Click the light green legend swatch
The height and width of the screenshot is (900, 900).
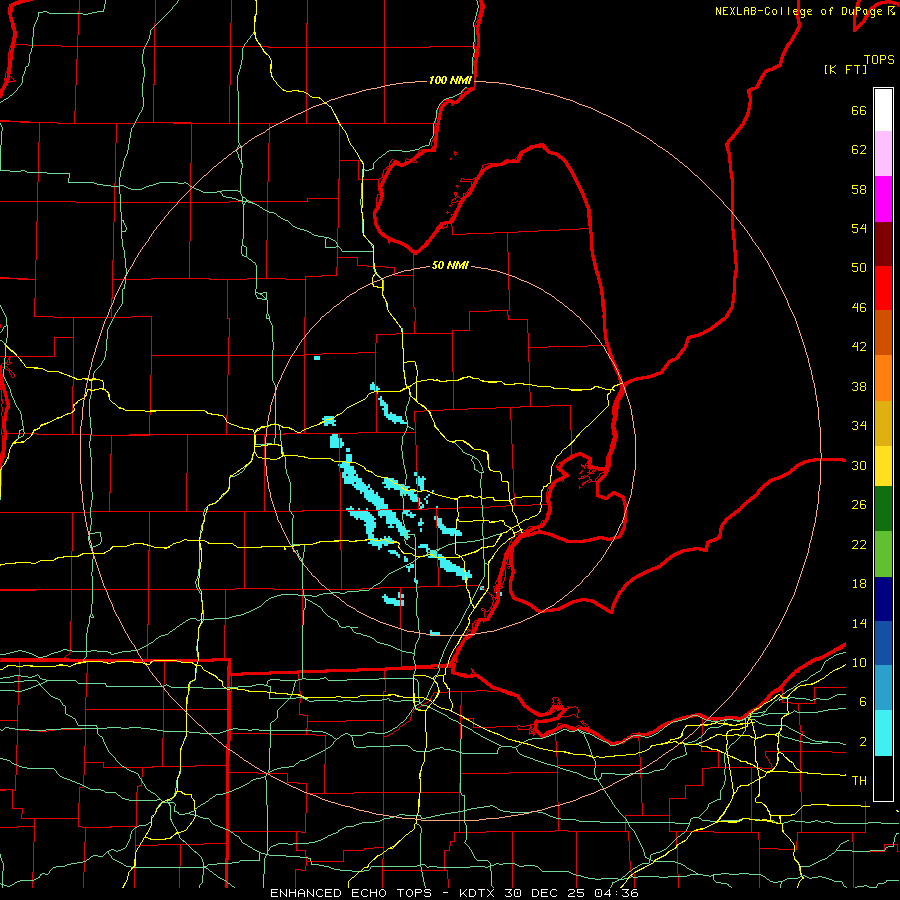pos(883,554)
